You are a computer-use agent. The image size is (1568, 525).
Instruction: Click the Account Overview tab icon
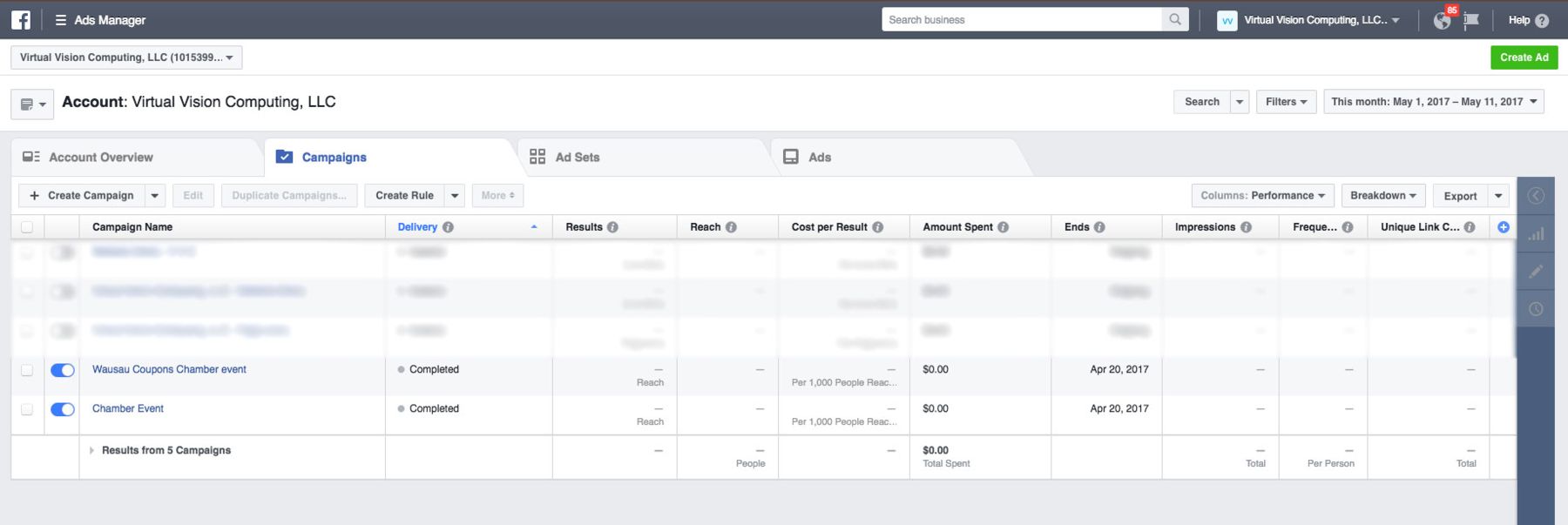coord(31,157)
